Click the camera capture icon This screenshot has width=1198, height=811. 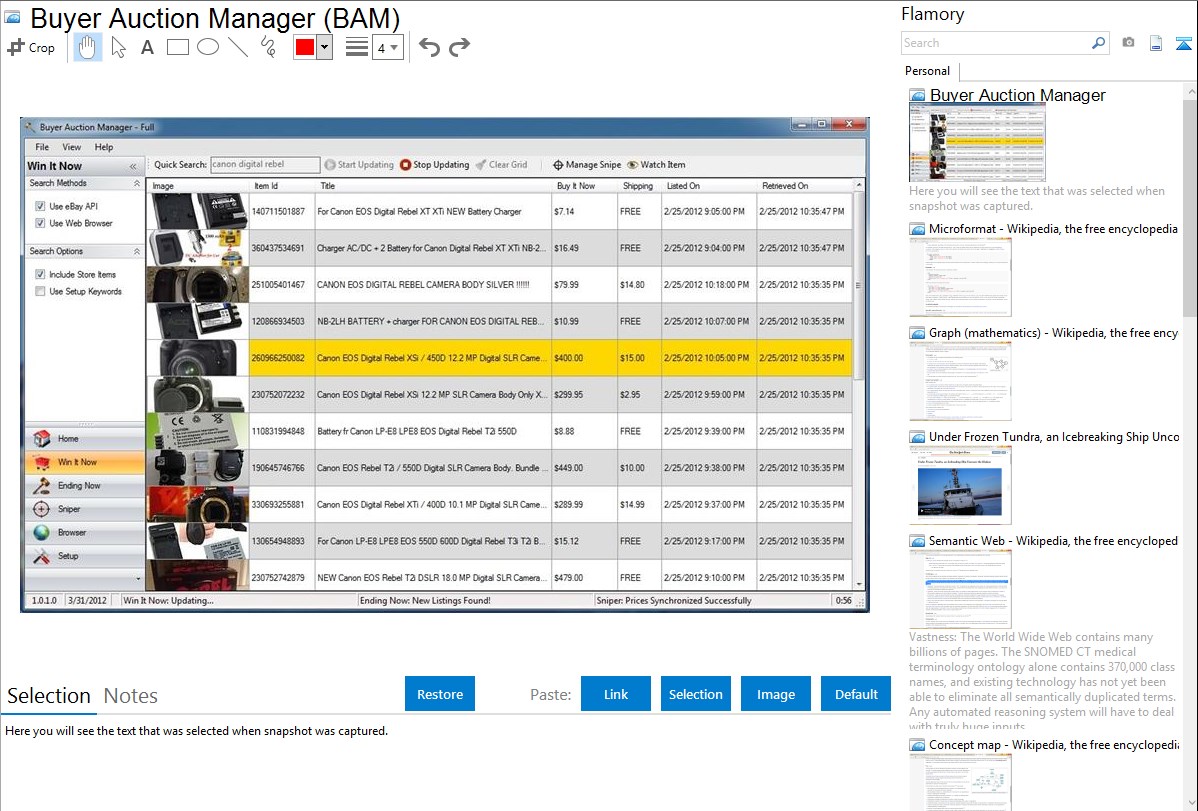[x=1128, y=43]
